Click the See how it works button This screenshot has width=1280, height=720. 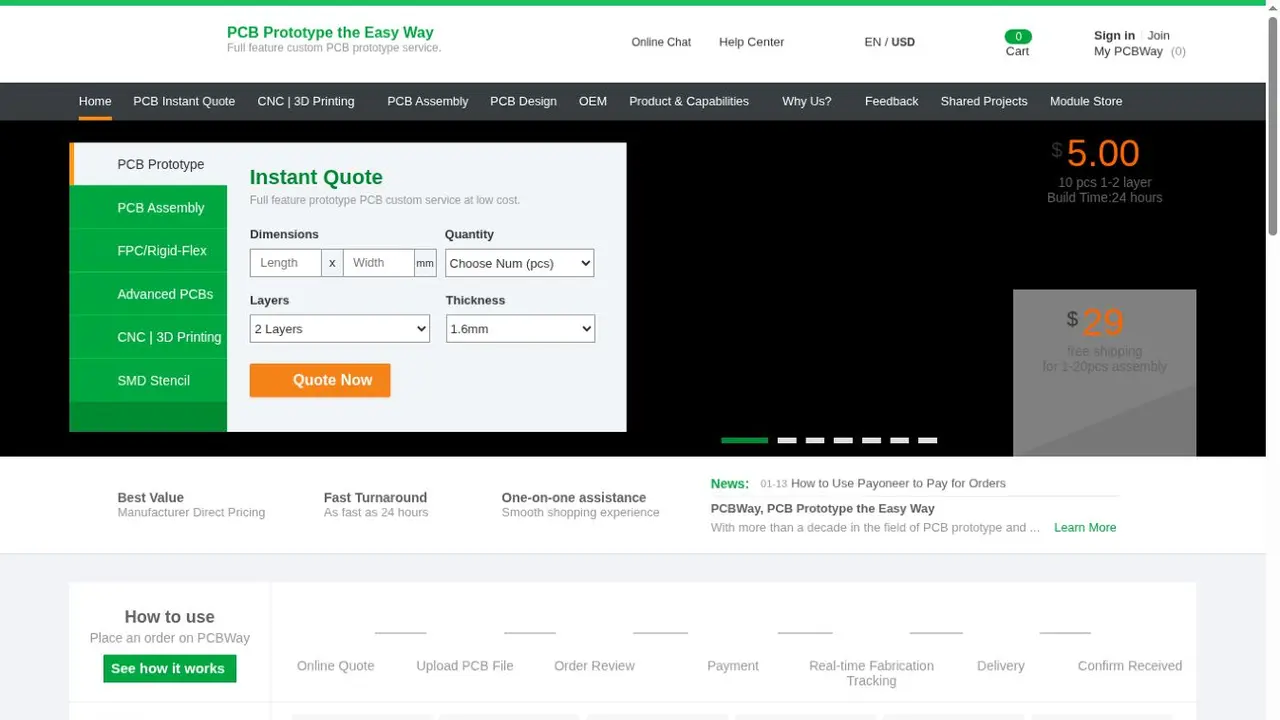(169, 668)
